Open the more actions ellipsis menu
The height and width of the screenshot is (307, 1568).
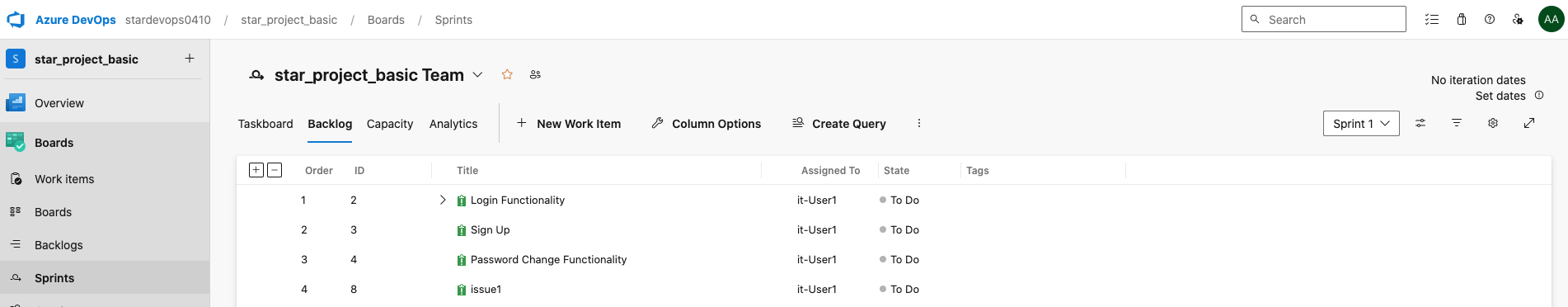(919, 123)
